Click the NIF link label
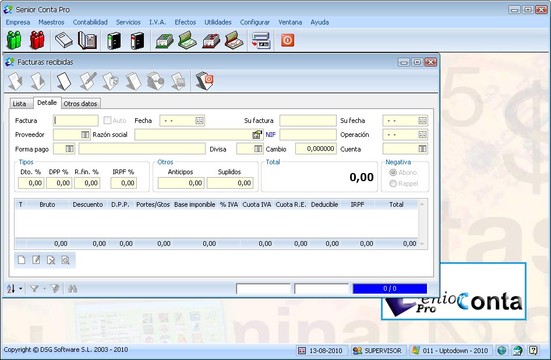The image size is (551, 360). click(271, 135)
